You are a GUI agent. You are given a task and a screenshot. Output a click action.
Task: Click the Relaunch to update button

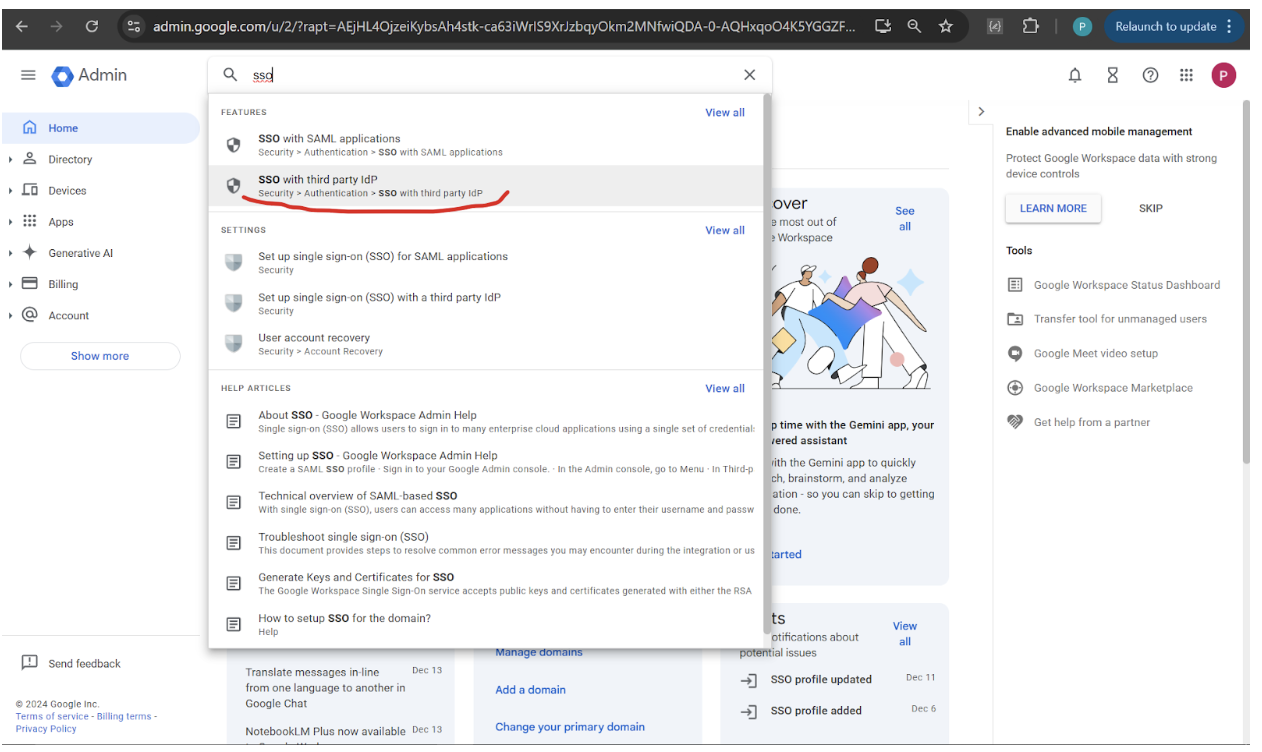[x=1166, y=27]
